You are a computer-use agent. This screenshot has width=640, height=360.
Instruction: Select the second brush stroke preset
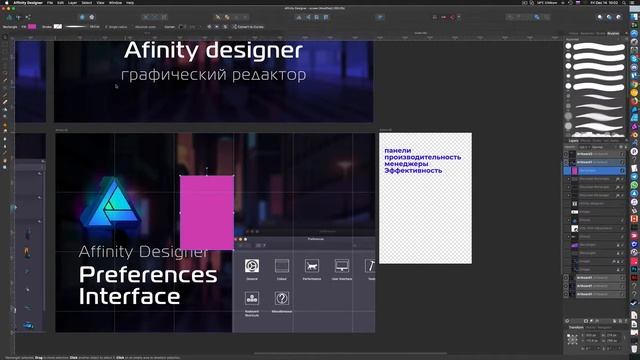pyautogui.click(x=598, y=57)
